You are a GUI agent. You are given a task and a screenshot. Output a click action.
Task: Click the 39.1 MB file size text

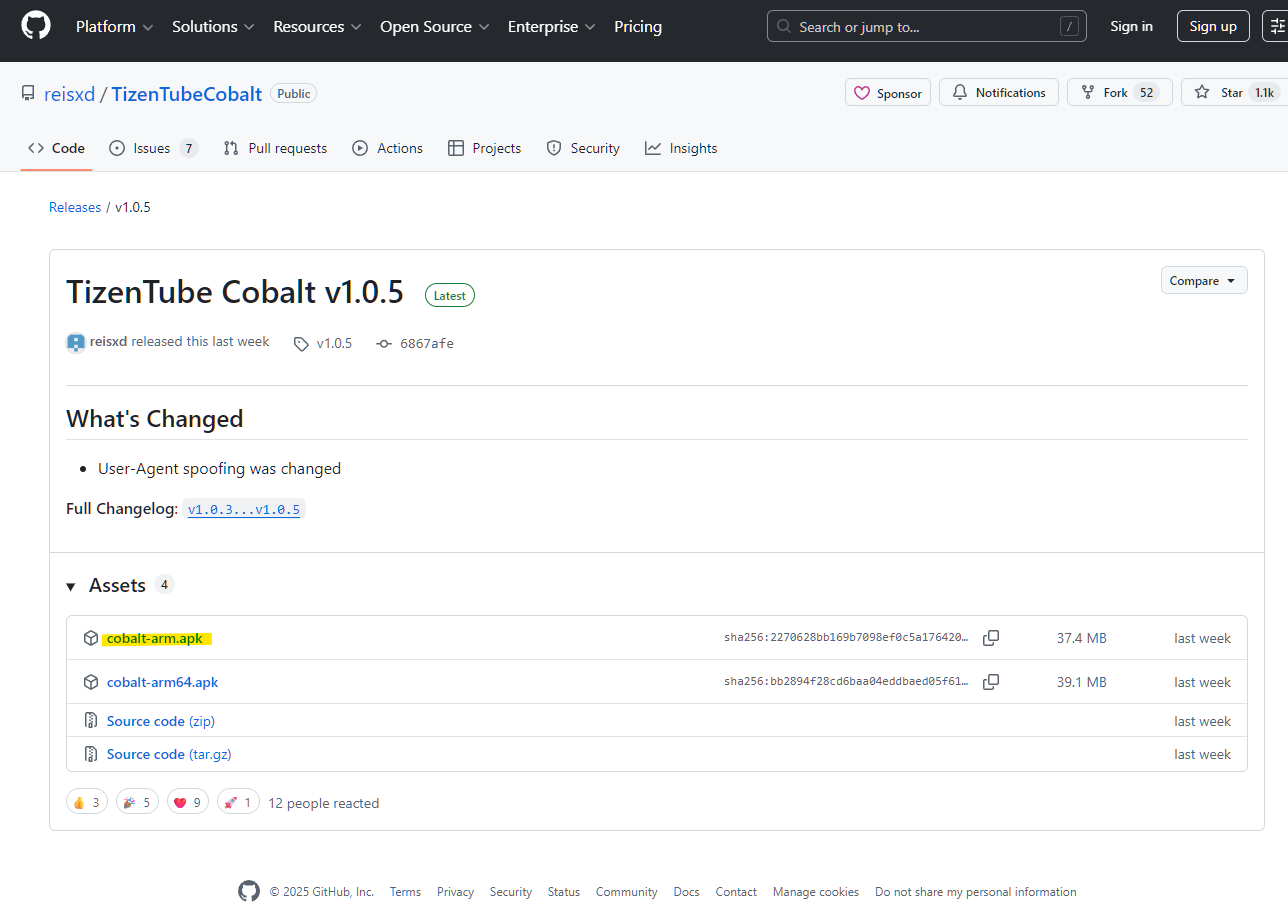click(x=1081, y=682)
